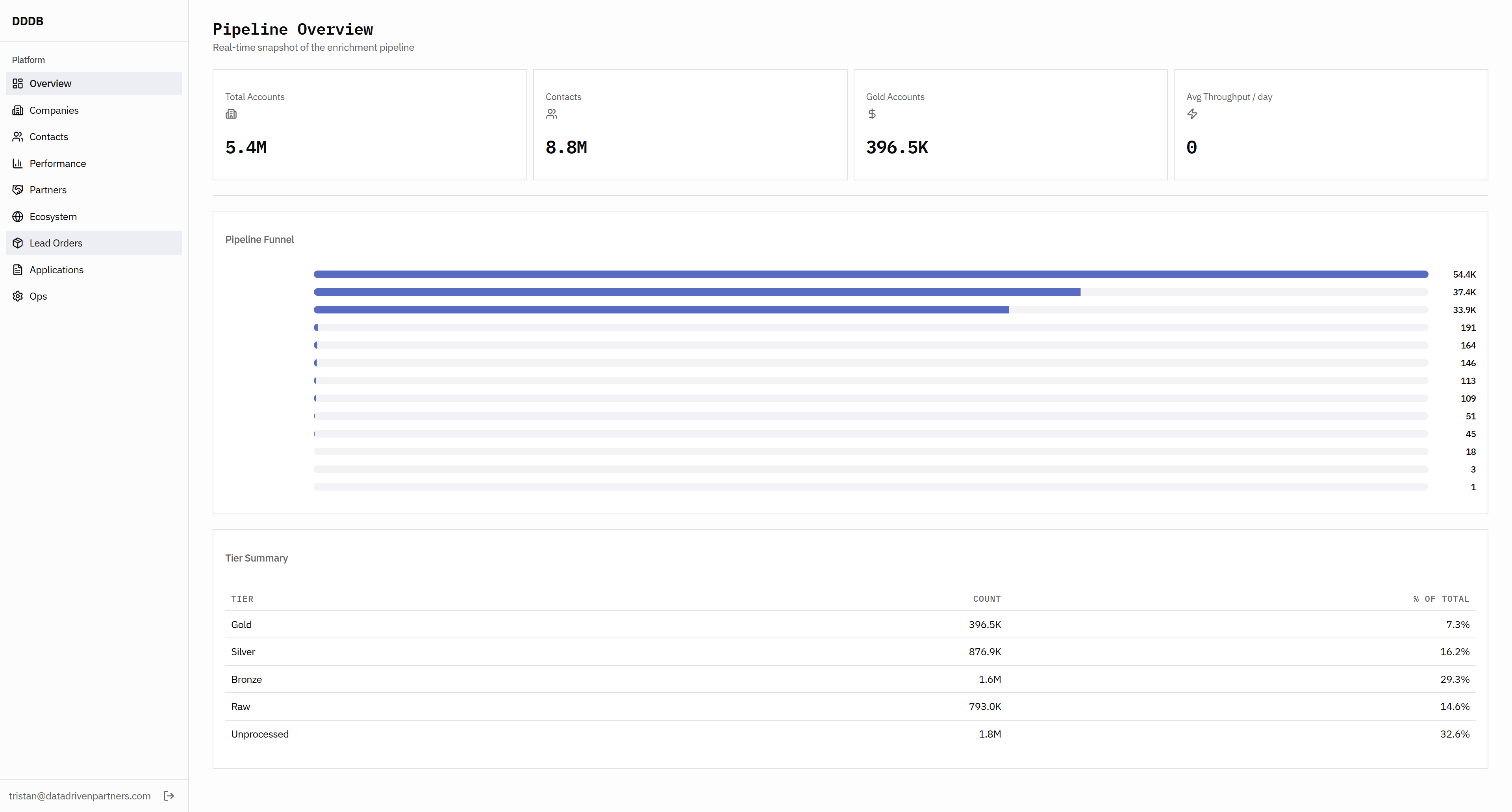Click the 54.4K funnel progress bar
This screenshot has height=812, width=1512.
[x=871, y=274]
